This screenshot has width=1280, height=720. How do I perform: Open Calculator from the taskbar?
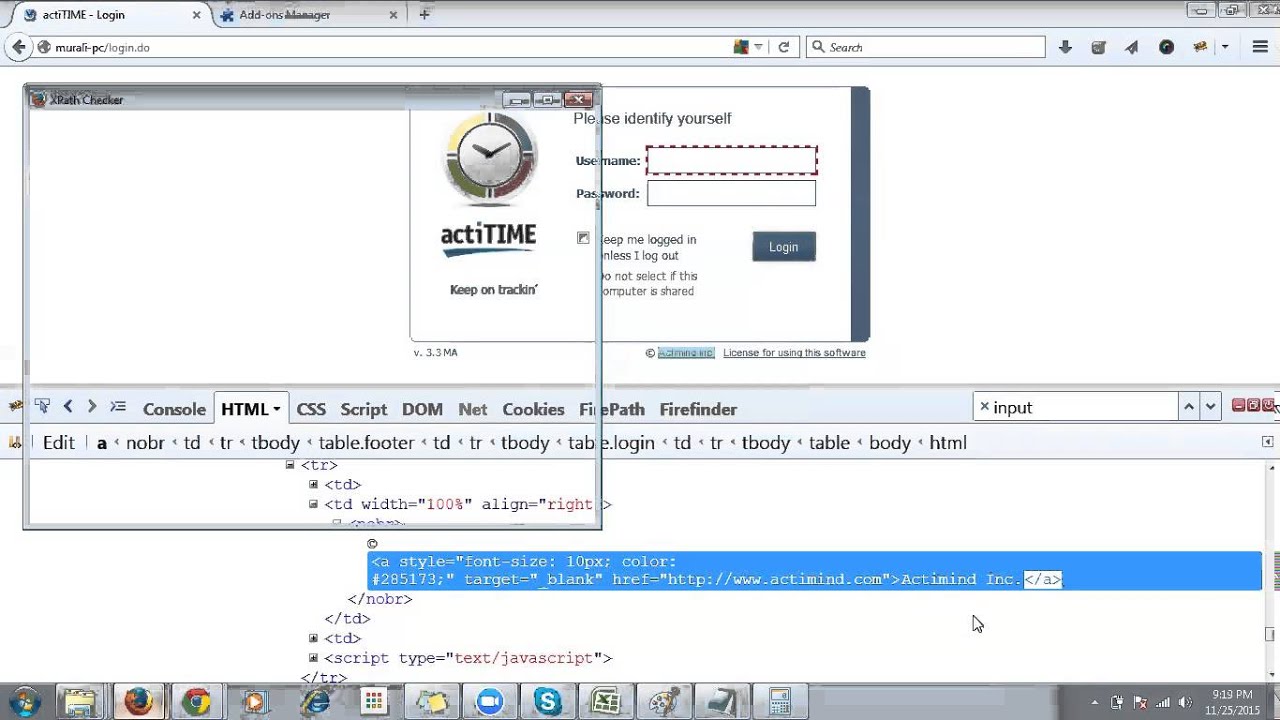tap(780, 701)
